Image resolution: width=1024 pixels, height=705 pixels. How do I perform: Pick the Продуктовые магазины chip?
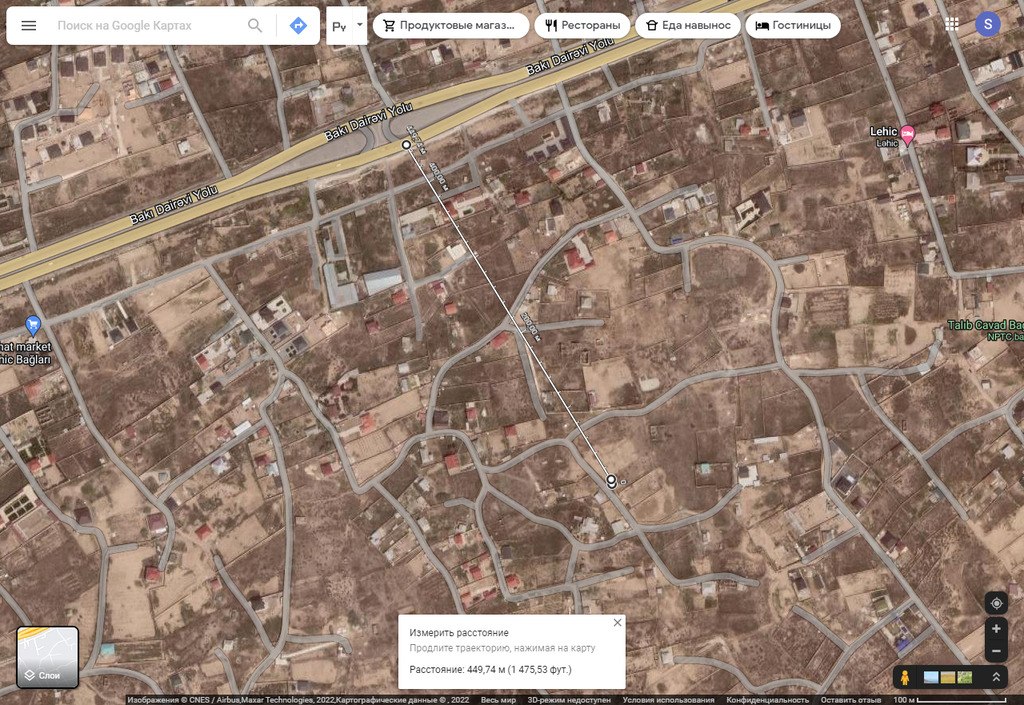tap(451, 26)
